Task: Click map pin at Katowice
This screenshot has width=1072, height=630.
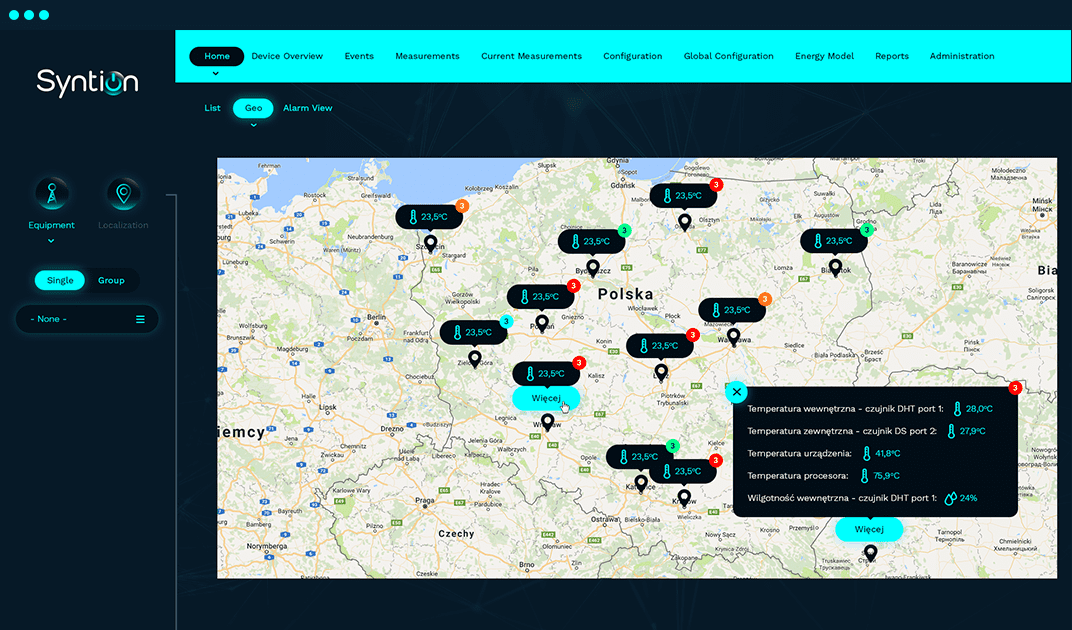Action: 641,483
